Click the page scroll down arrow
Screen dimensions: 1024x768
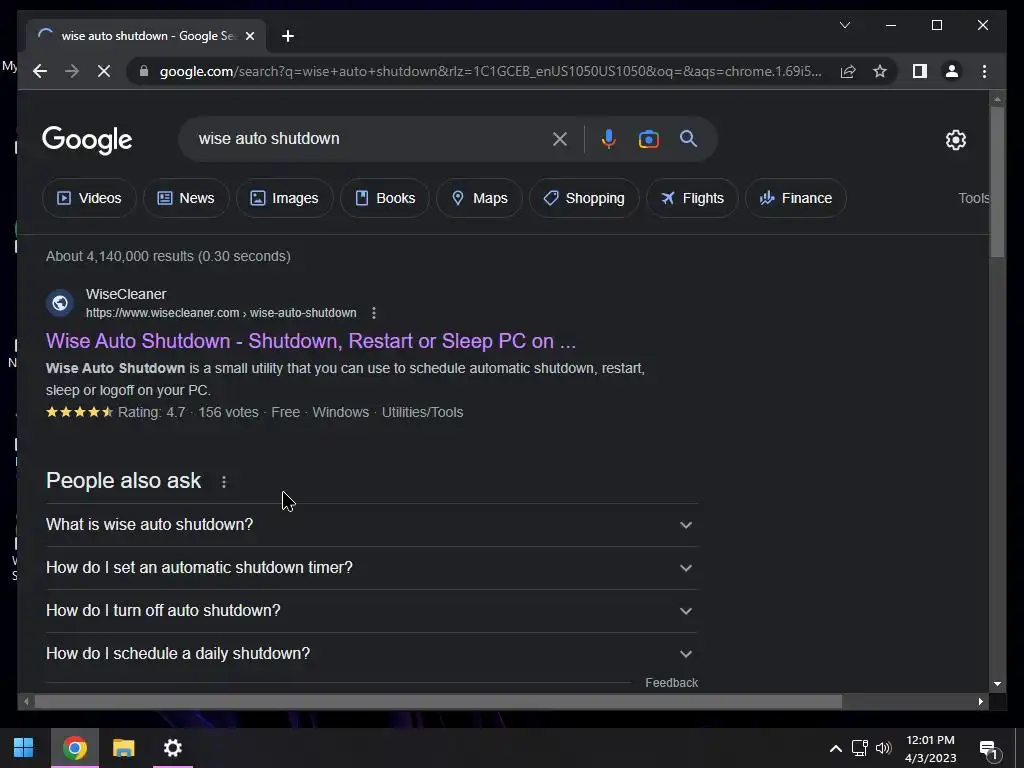point(997,684)
